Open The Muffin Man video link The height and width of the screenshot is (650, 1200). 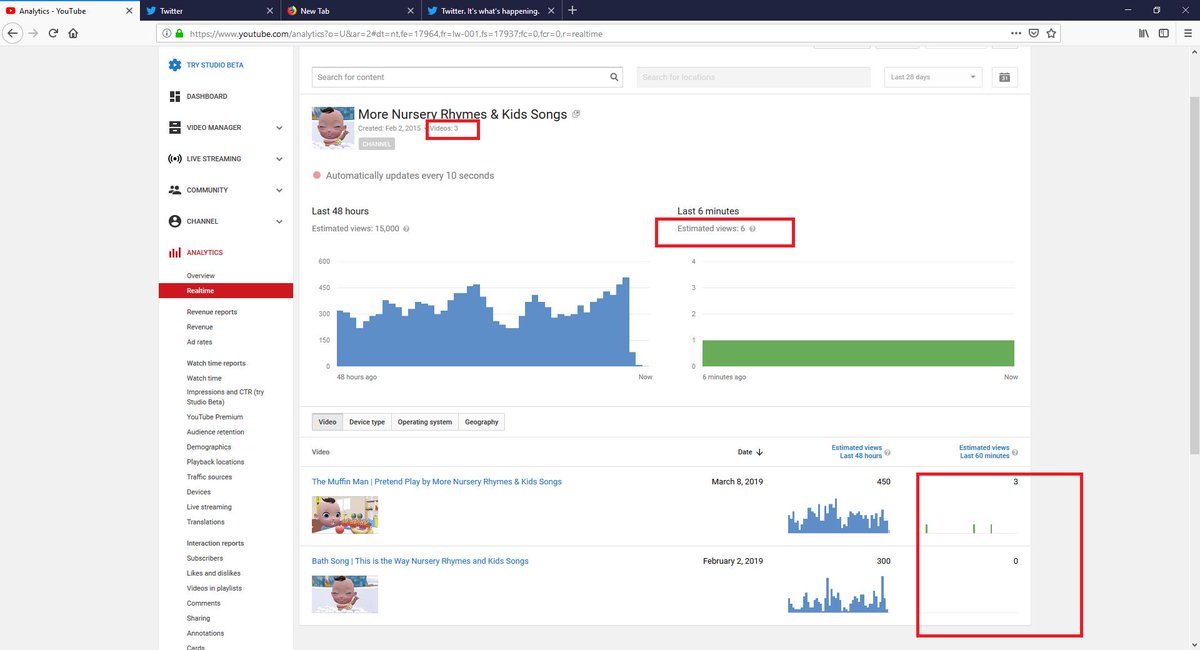tap(437, 481)
